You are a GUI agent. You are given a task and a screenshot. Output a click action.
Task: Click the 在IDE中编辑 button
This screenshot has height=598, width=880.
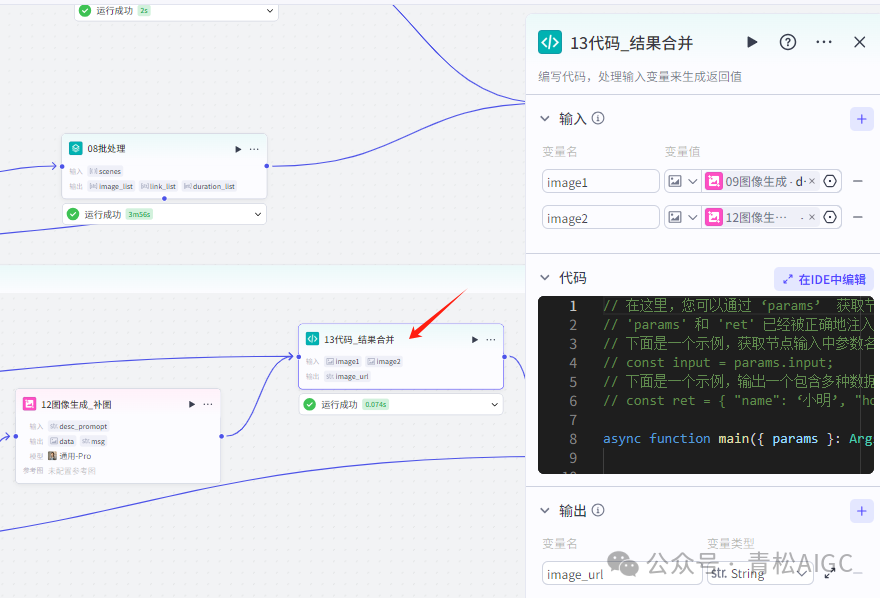click(x=824, y=279)
